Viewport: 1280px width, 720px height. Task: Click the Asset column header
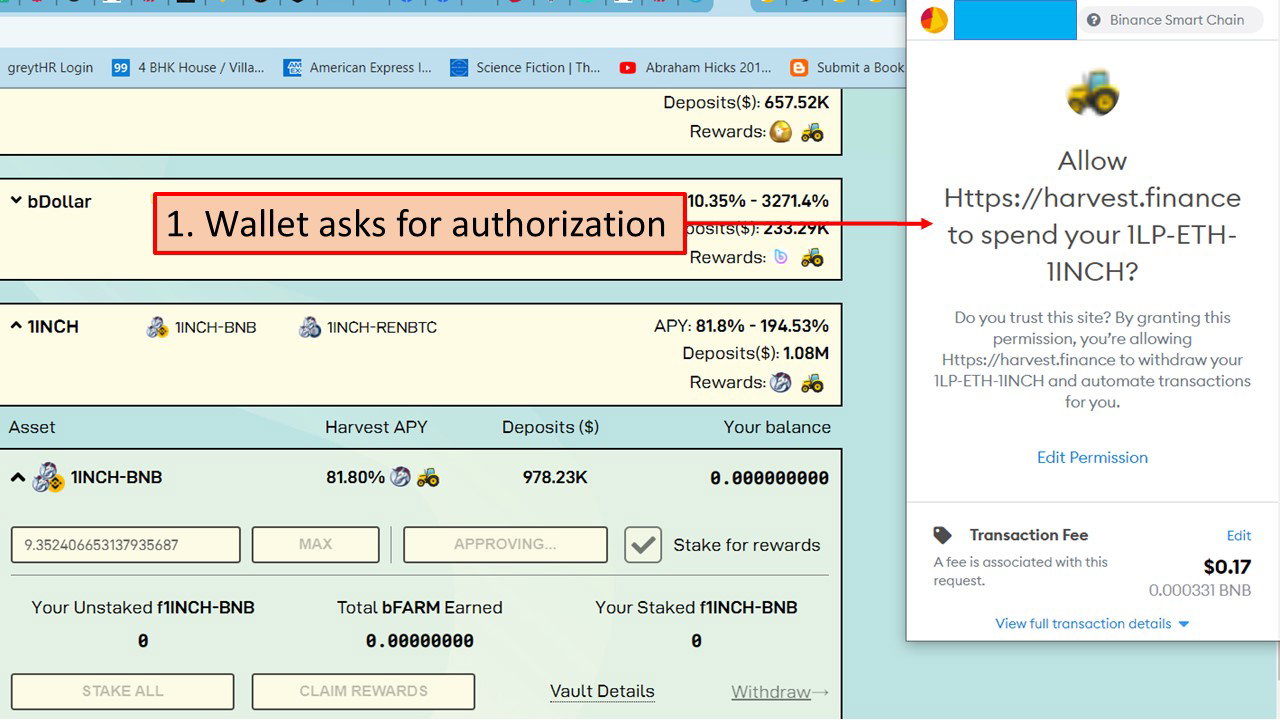32,427
